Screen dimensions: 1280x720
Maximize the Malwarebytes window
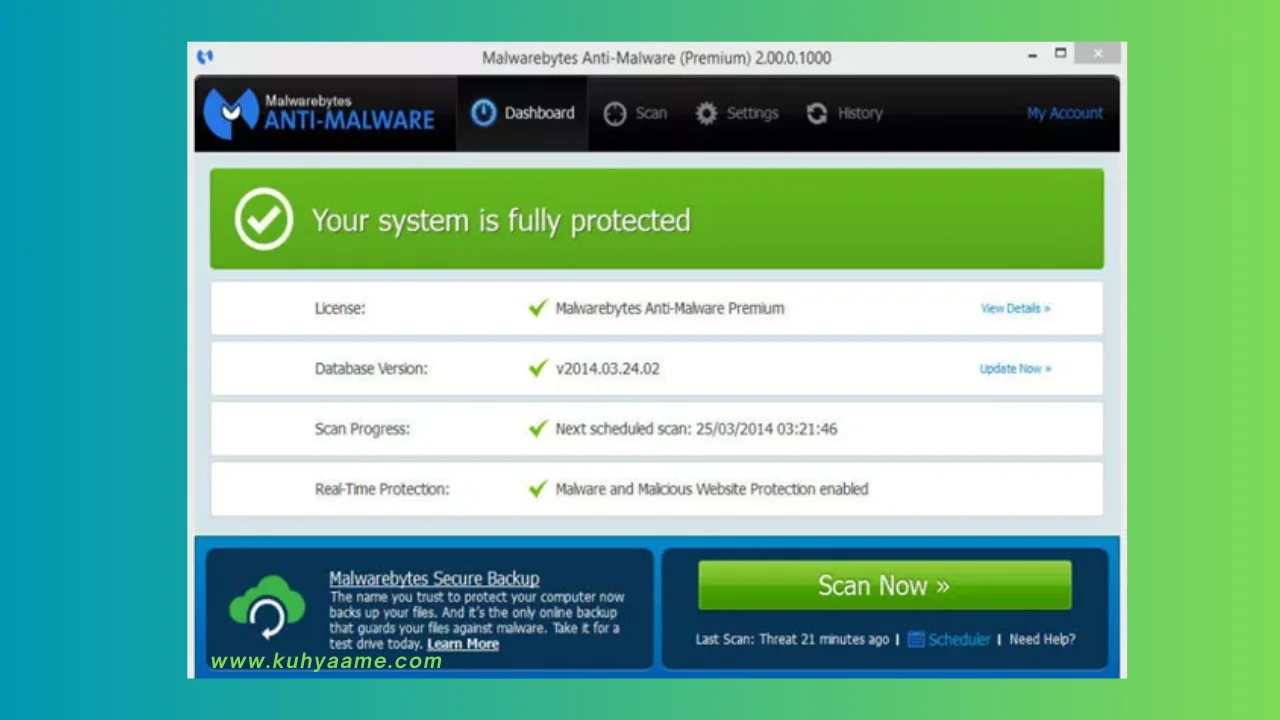(x=1061, y=54)
